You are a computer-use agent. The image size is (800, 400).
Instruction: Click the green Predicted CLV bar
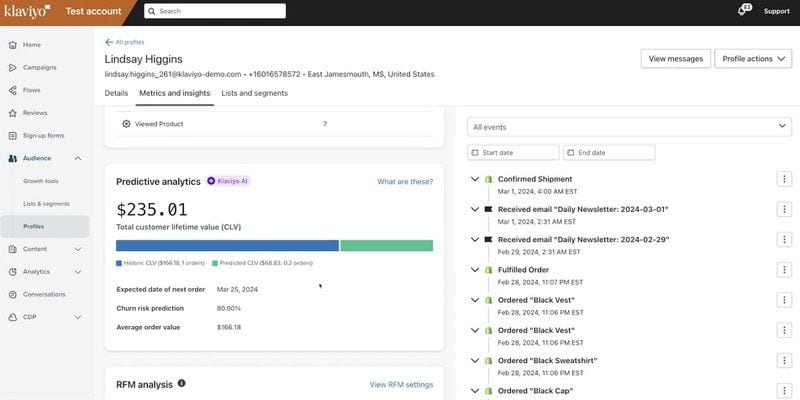pos(387,246)
